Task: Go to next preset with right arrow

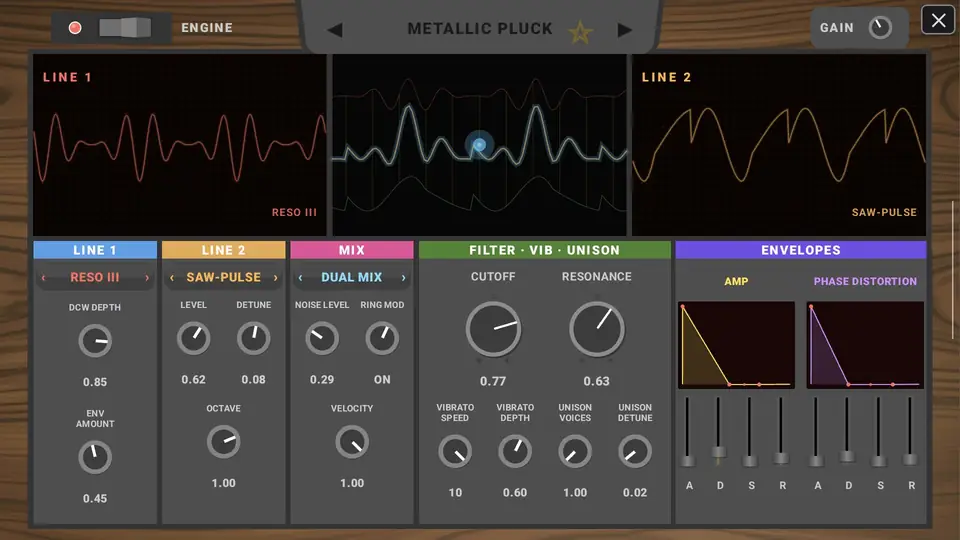Action: tap(624, 30)
